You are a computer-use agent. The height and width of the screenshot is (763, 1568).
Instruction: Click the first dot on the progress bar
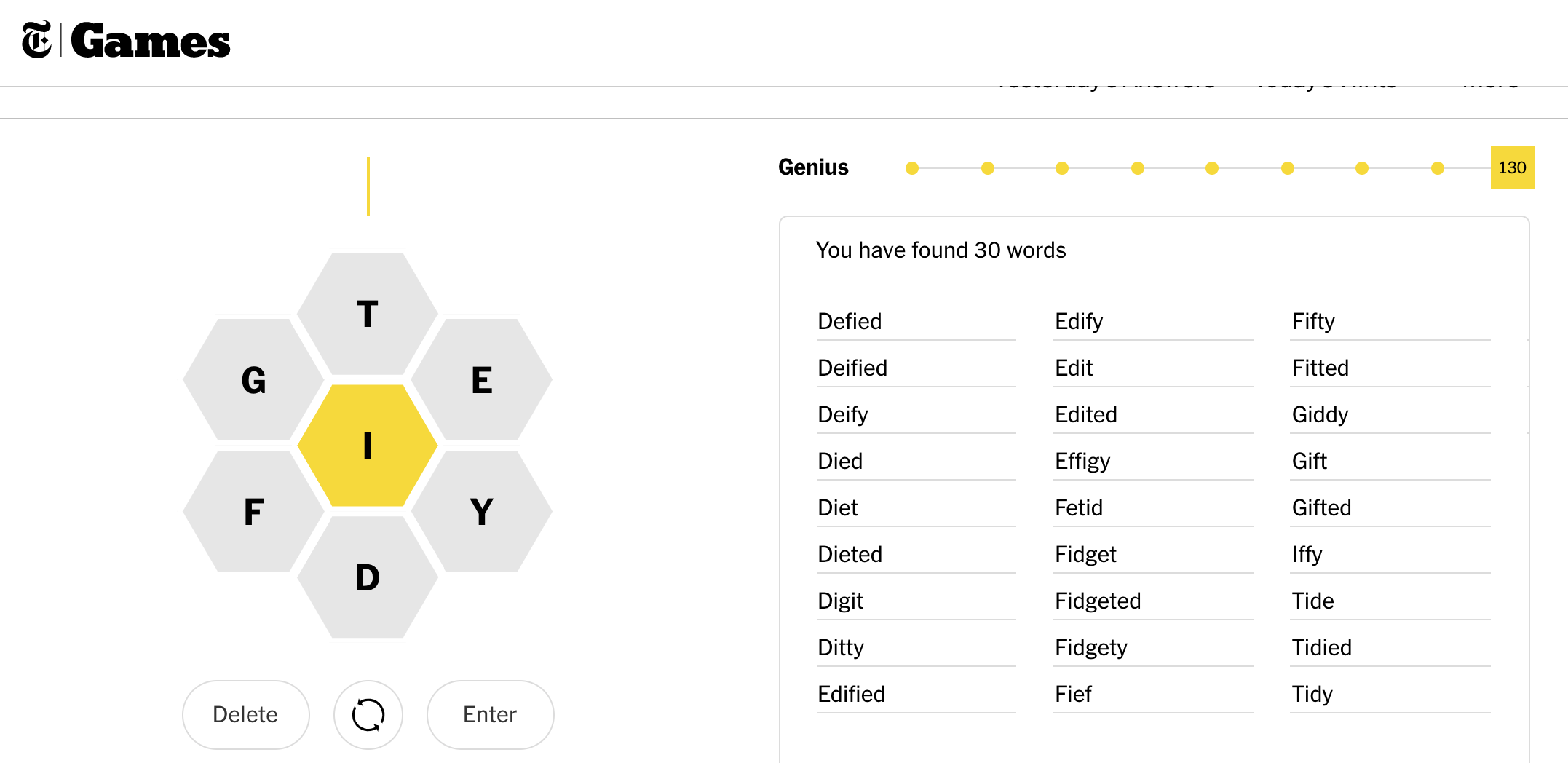click(911, 168)
